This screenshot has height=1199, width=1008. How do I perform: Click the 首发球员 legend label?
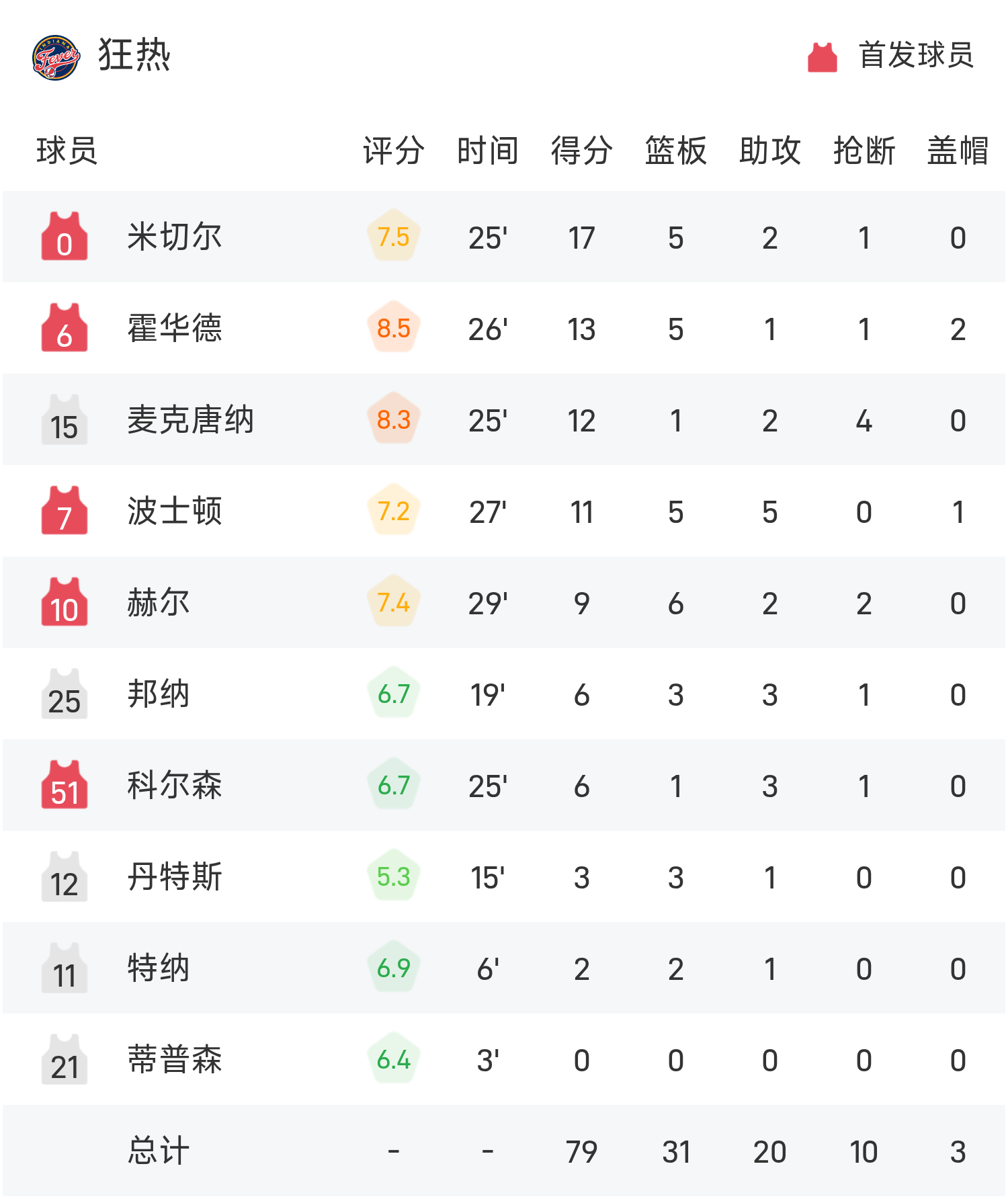point(916,55)
